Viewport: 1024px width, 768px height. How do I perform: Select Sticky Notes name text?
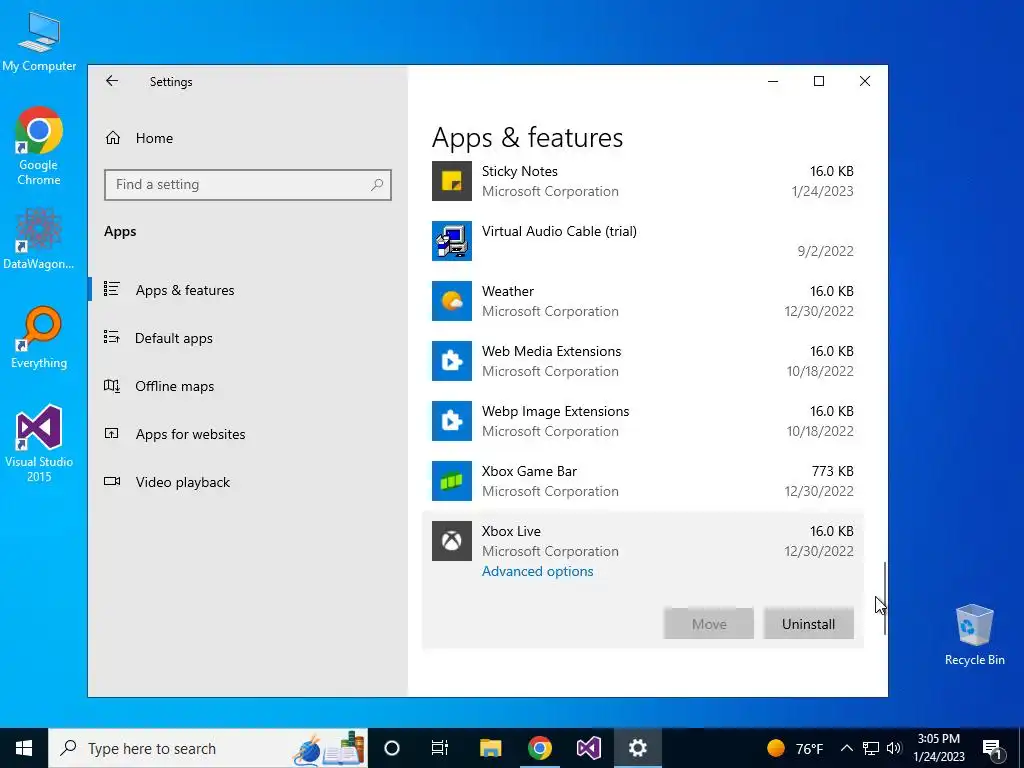pos(520,171)
